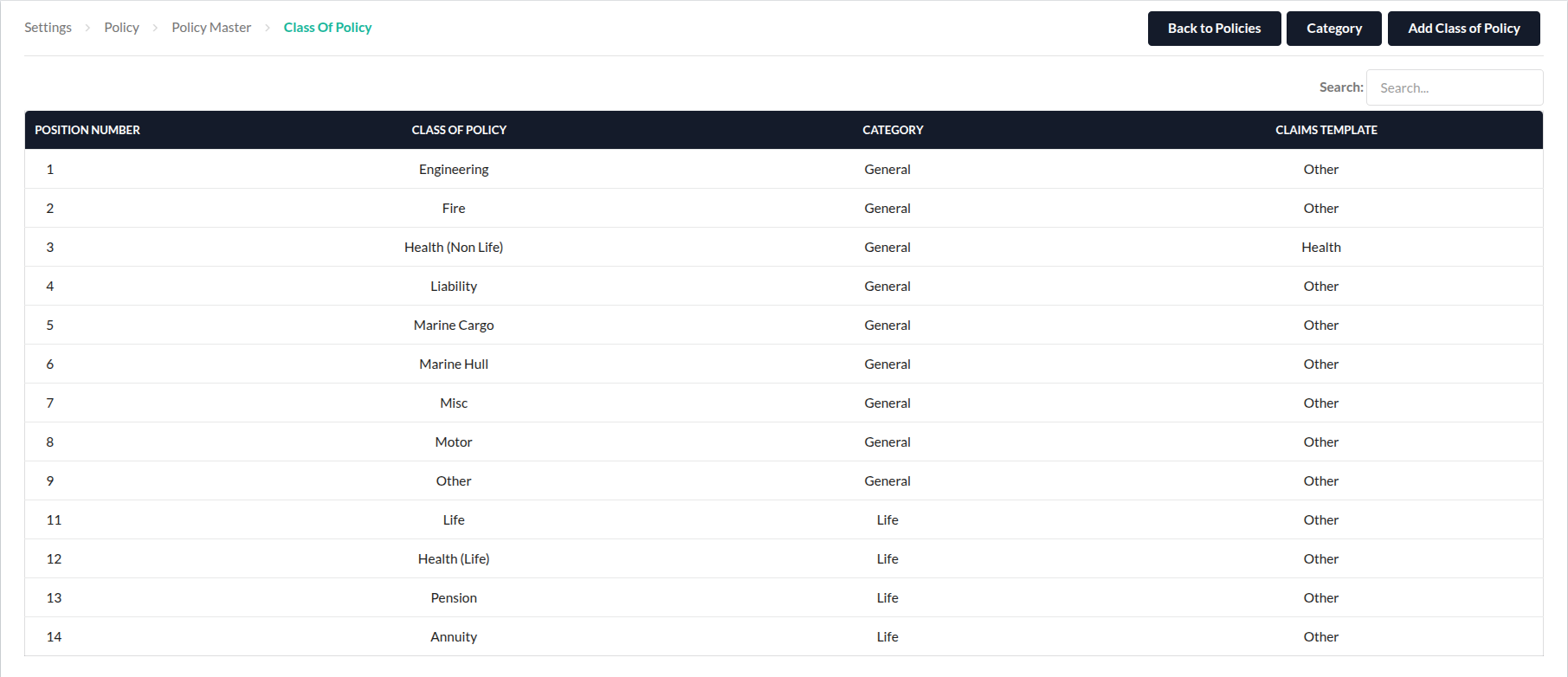Select the Marine Cargo row
The image size is (1568, 677).
454,326
